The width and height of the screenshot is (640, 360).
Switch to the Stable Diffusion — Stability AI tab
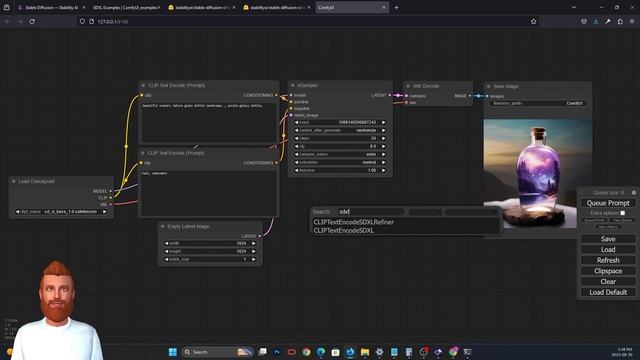tap(51, 7)
